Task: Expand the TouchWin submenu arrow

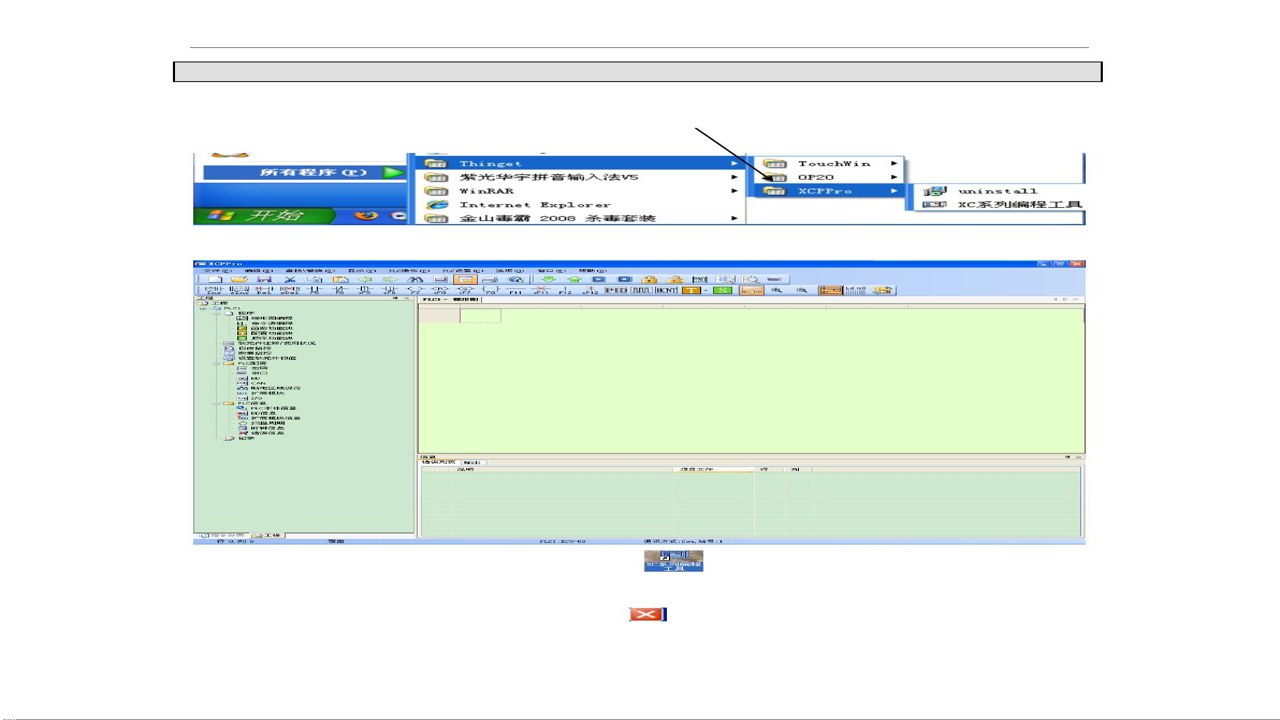Action: [894, 163]
